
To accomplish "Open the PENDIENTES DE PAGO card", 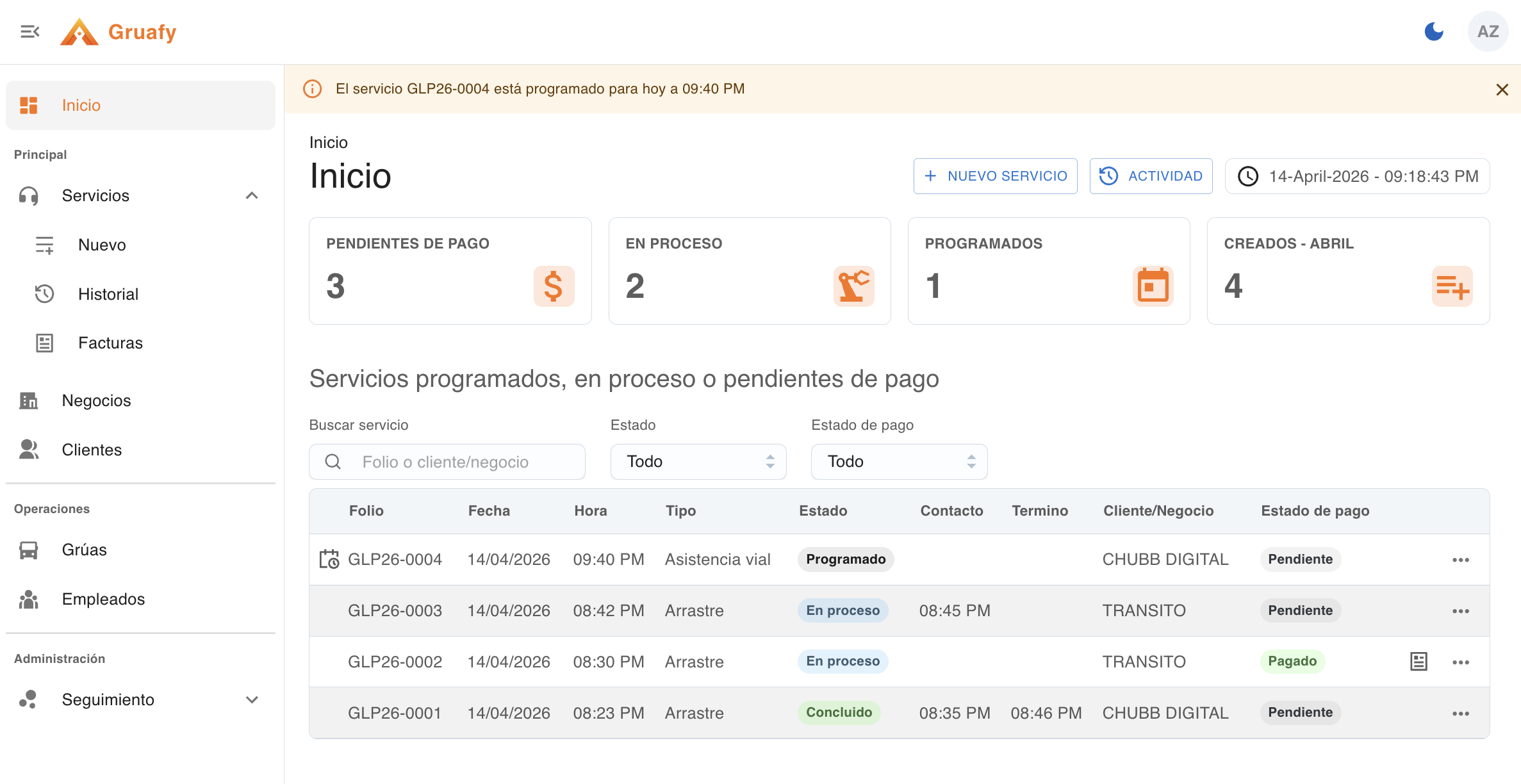I will pos(450,271).
